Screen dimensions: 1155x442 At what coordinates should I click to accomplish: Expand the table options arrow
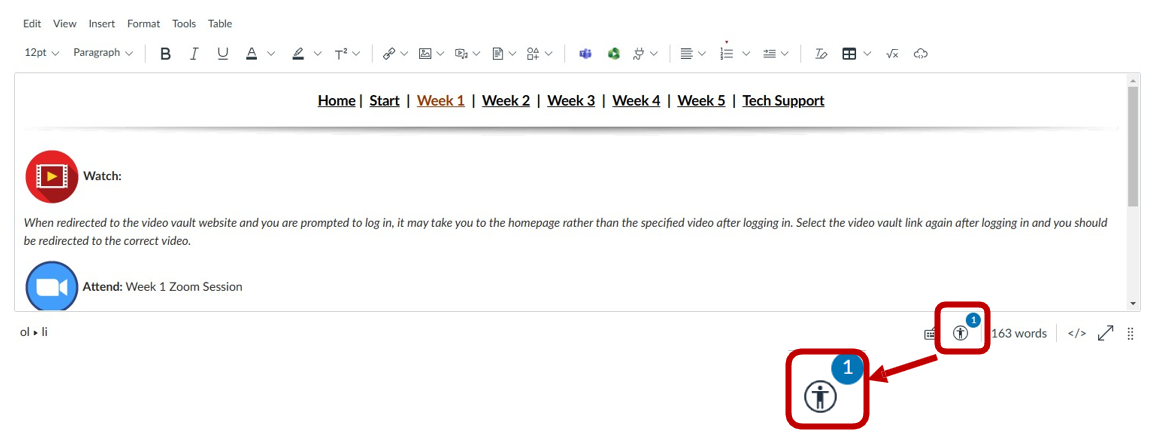[x=867, y=54]
